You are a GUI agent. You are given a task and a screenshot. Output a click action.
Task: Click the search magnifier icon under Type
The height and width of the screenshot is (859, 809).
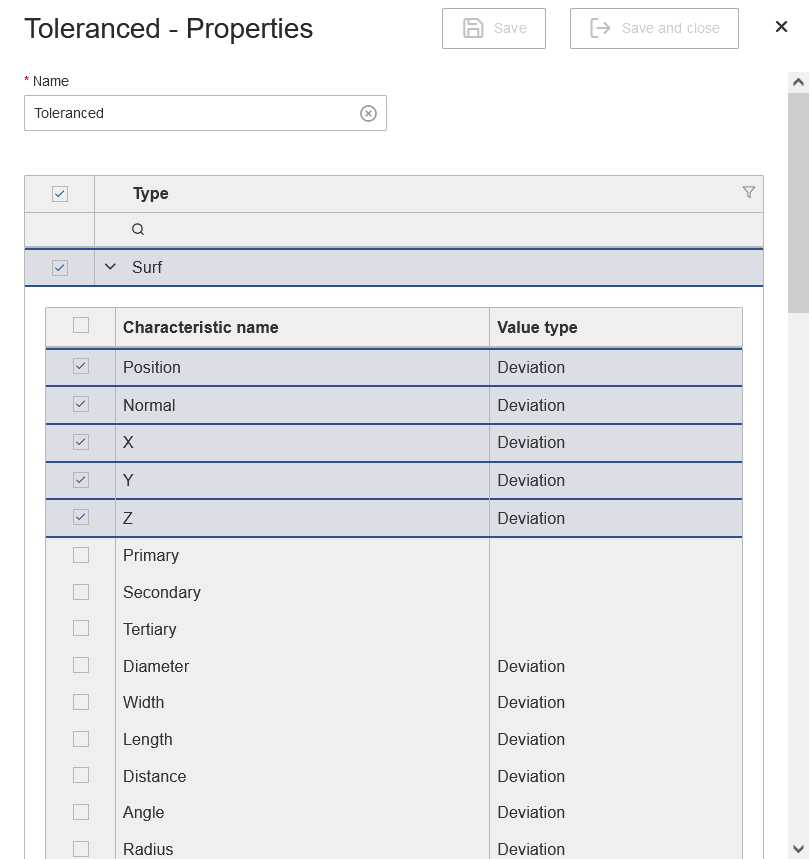[138, 229]
